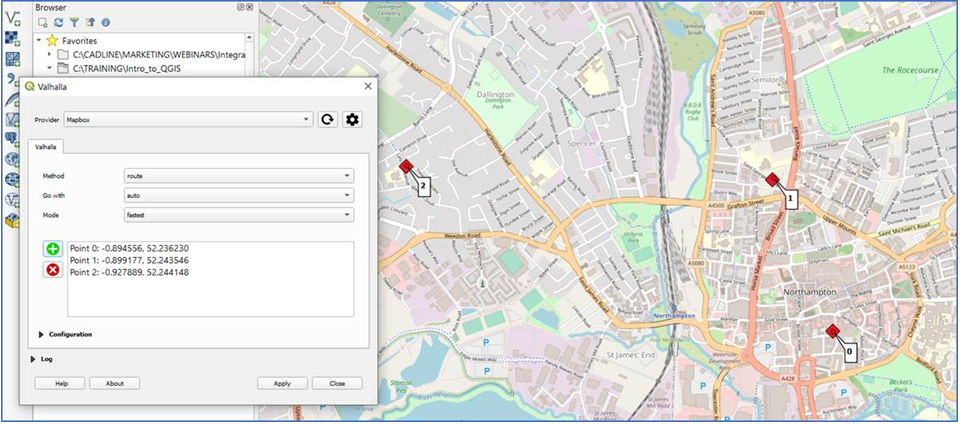Open the Go with auto dropdown
The height and width of the screenshot is (425, 960).
pos(239,195)
